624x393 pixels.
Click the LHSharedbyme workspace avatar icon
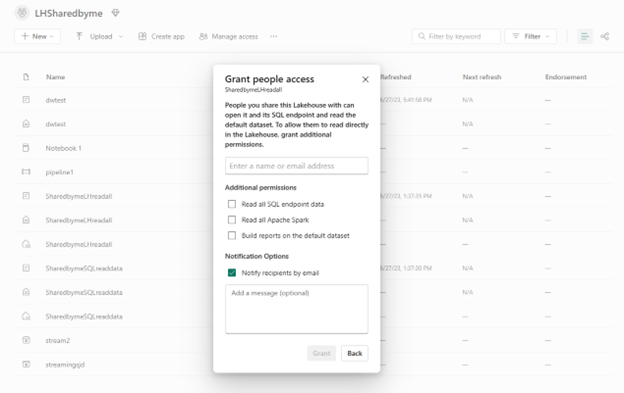point(22,13)
